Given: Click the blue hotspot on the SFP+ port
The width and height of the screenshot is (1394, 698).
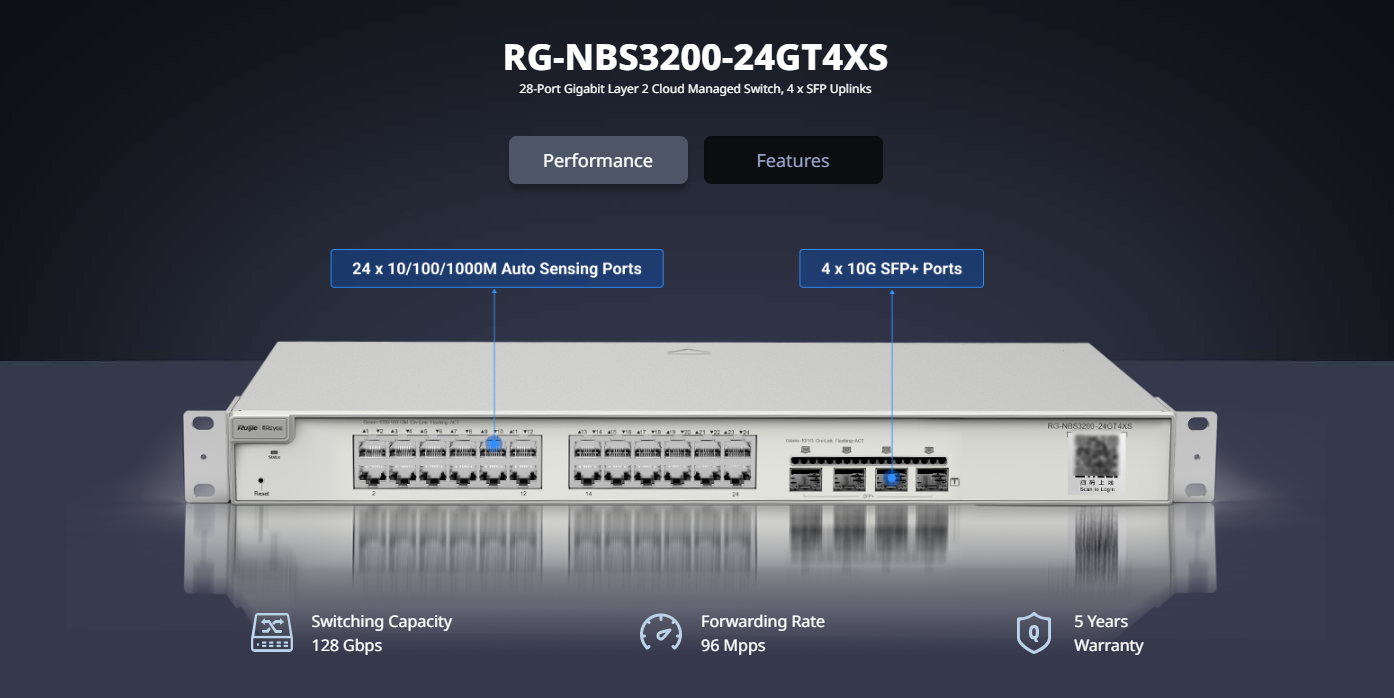Looking at the screenshot, I should point(891,482).
